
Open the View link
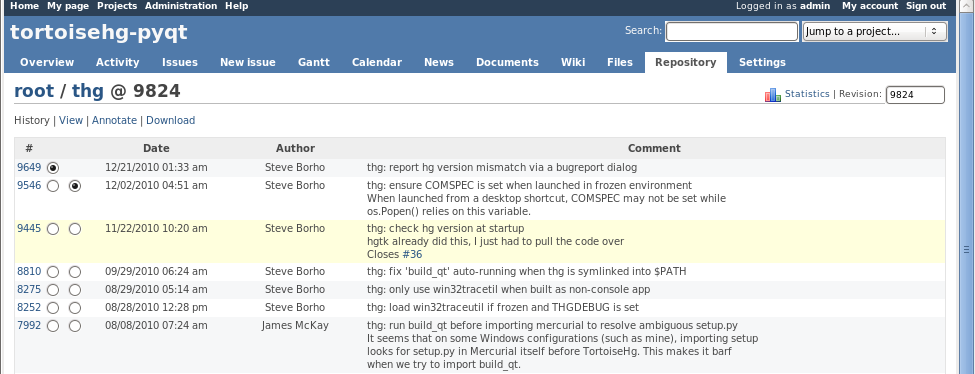tap(71, 121)
